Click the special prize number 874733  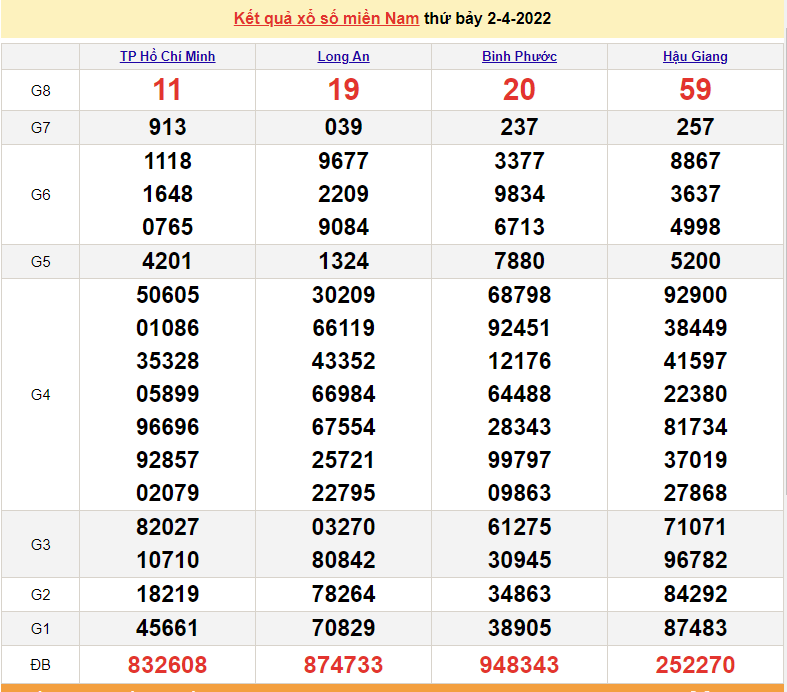(x=343, y=665)
